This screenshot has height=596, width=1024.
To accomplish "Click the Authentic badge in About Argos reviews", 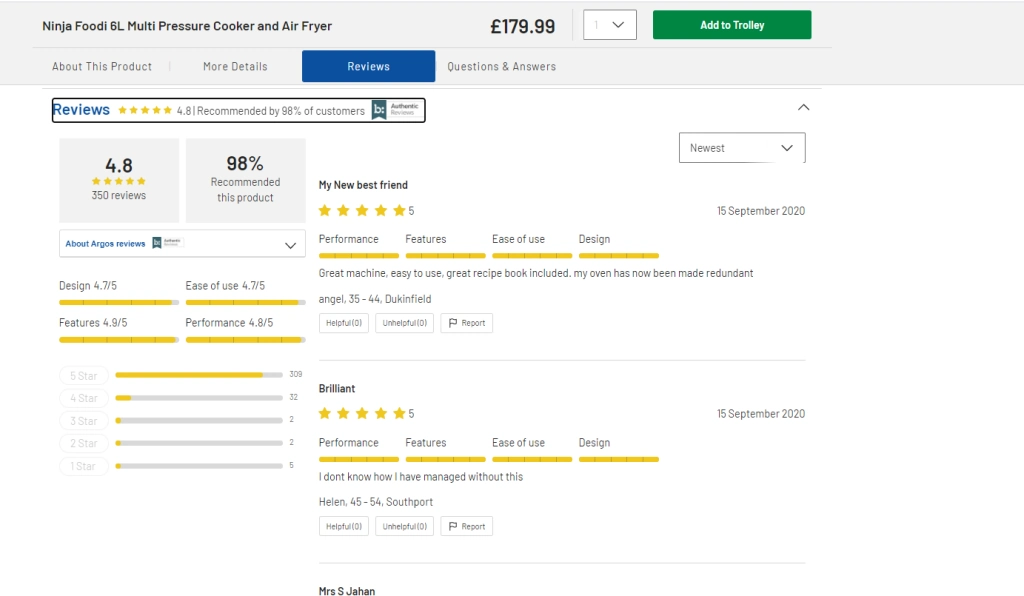I will (168, 243).
